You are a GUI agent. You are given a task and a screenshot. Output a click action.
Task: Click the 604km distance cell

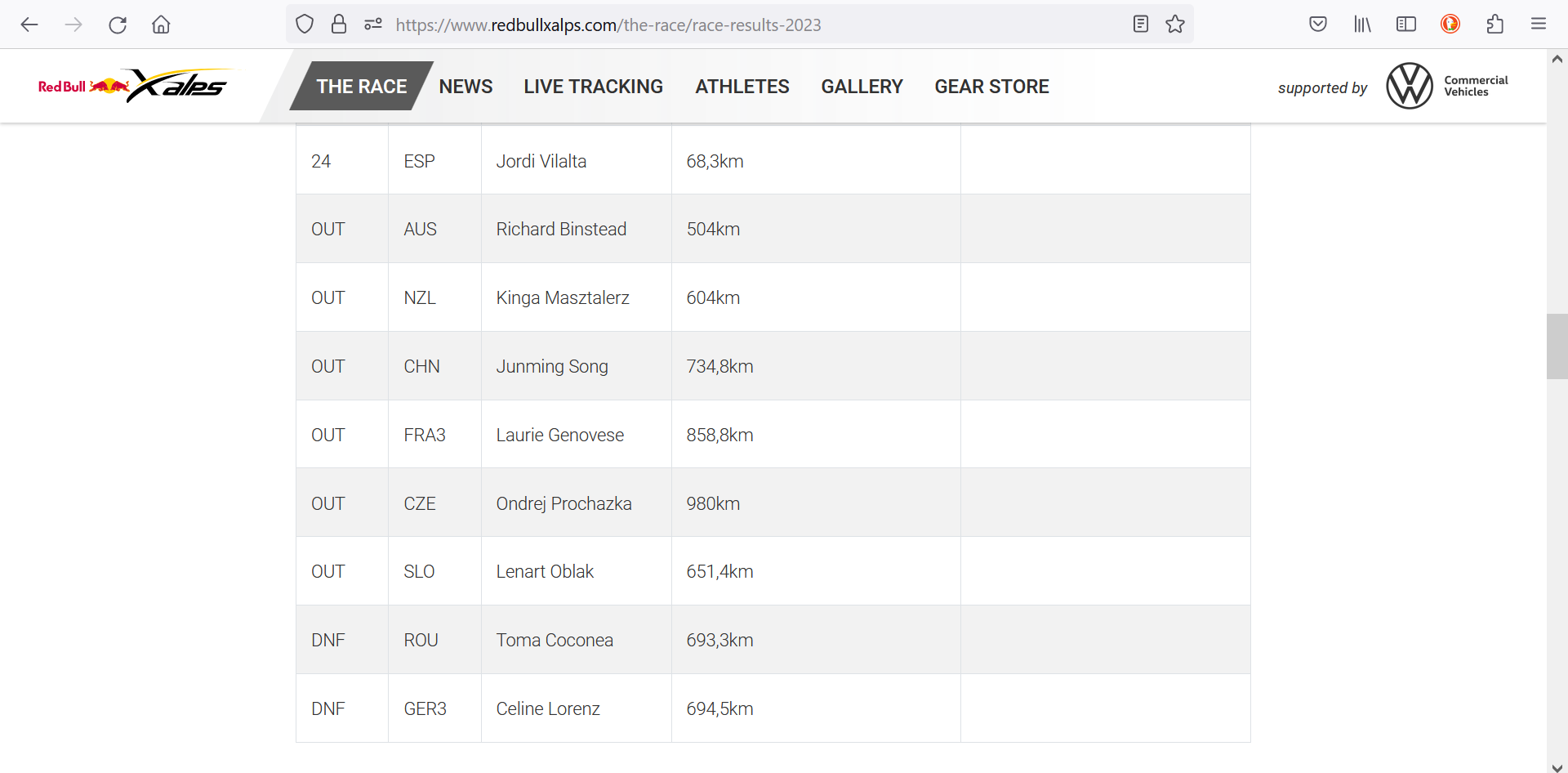(816, 297)
